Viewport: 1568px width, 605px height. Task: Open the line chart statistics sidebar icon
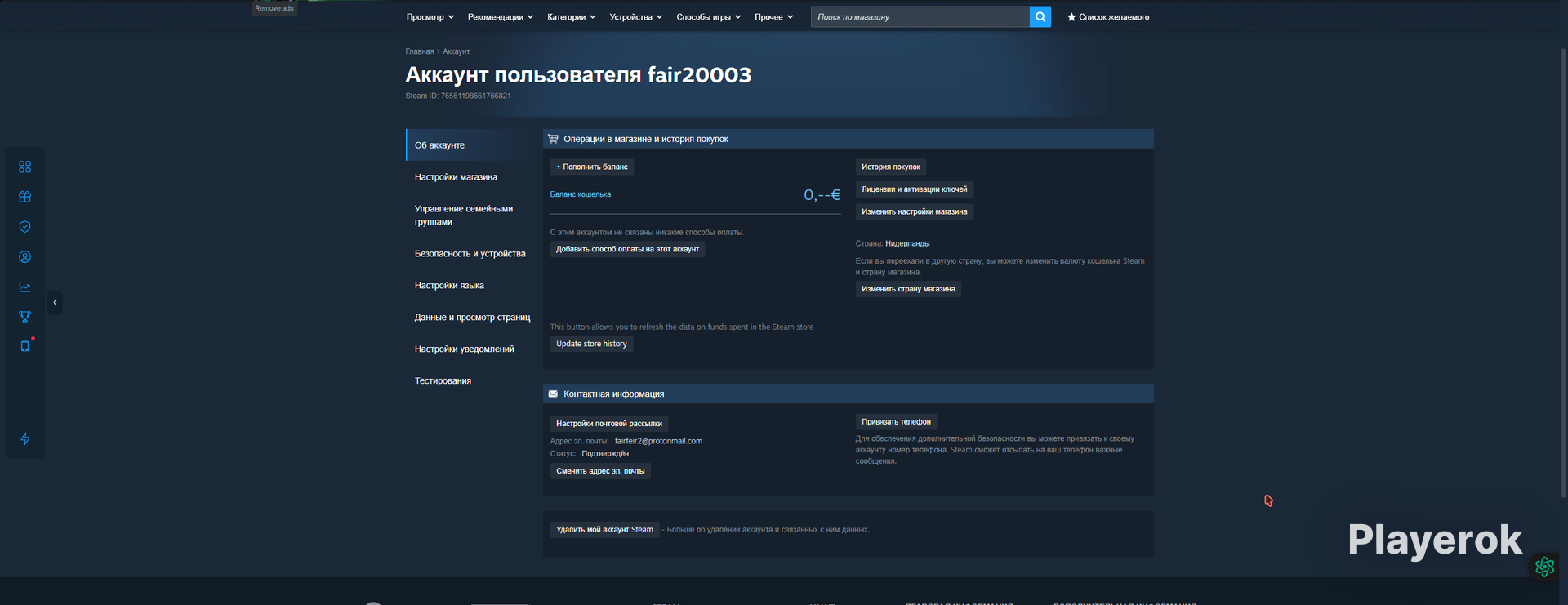25,287
